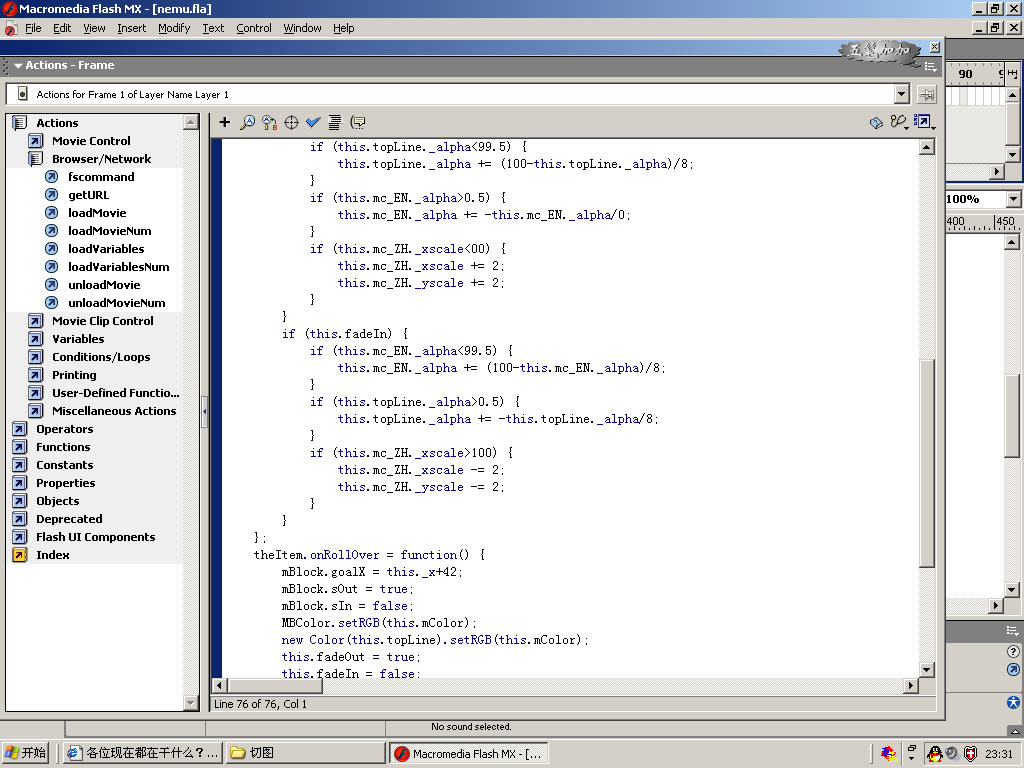The image size is (1024, 768).
Task: Expand the Printing category
Action: coord(35,375)
